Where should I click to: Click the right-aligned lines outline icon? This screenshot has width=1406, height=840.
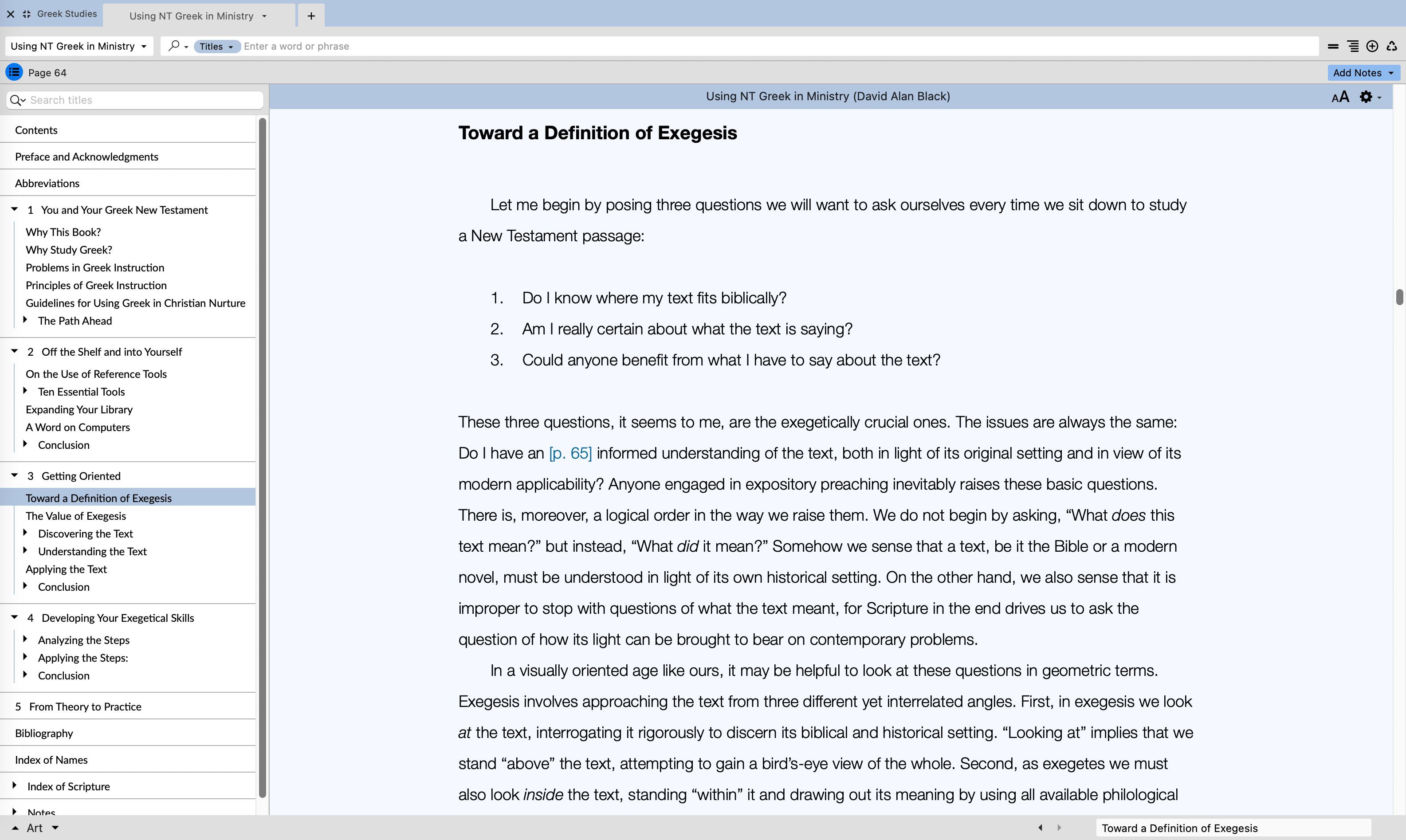[1353, 47]
